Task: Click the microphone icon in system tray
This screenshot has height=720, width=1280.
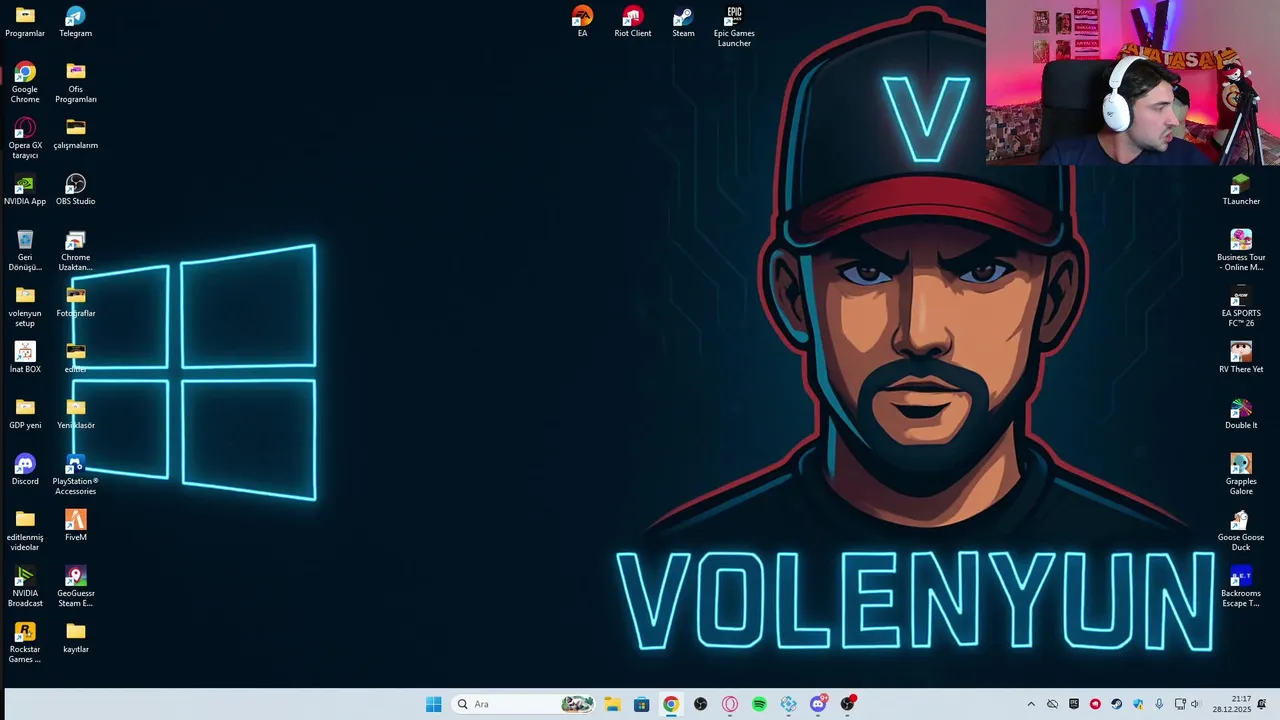Action: pos(1159,704)
